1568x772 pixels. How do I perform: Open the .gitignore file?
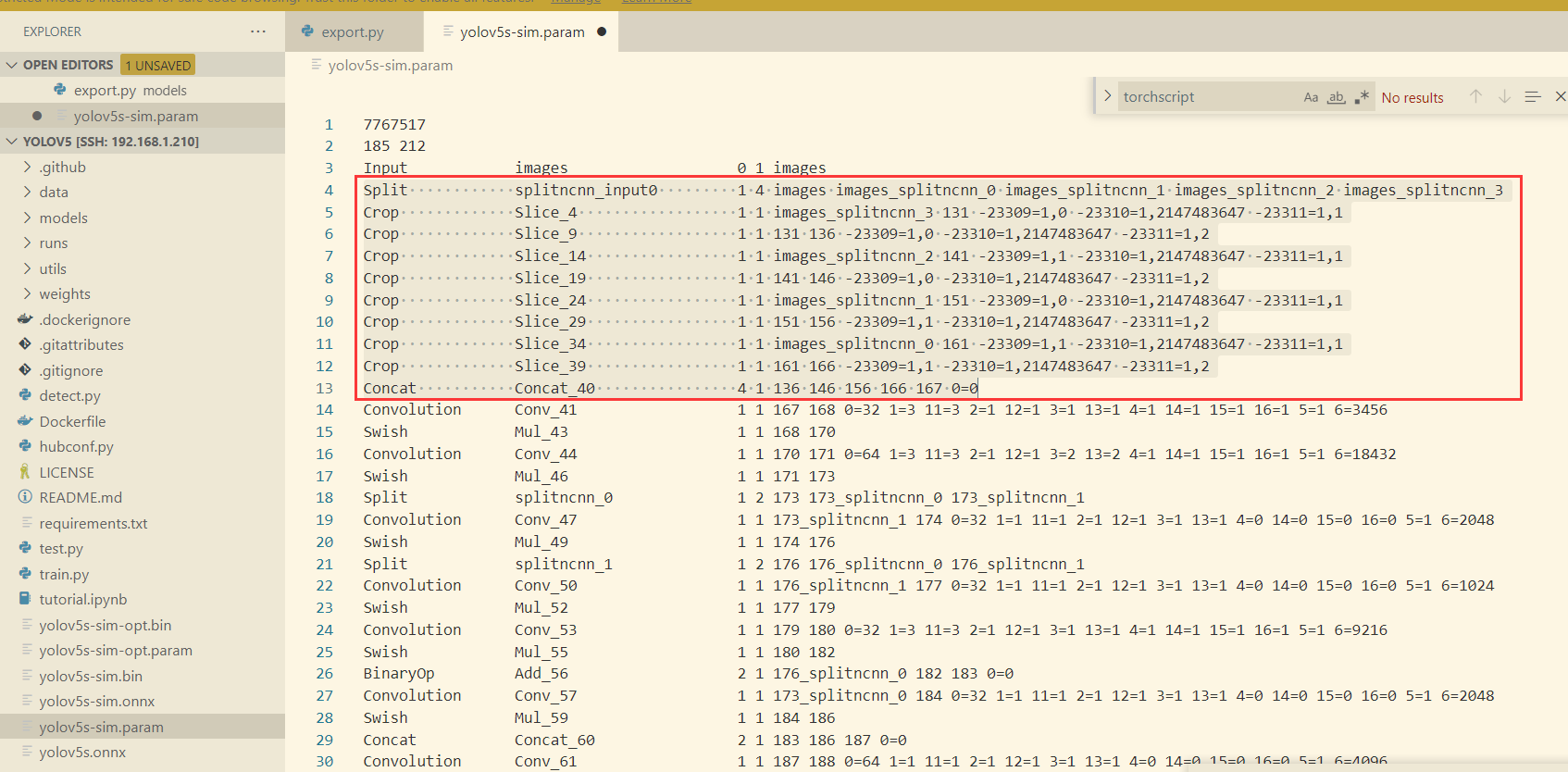tap(143, 370)
